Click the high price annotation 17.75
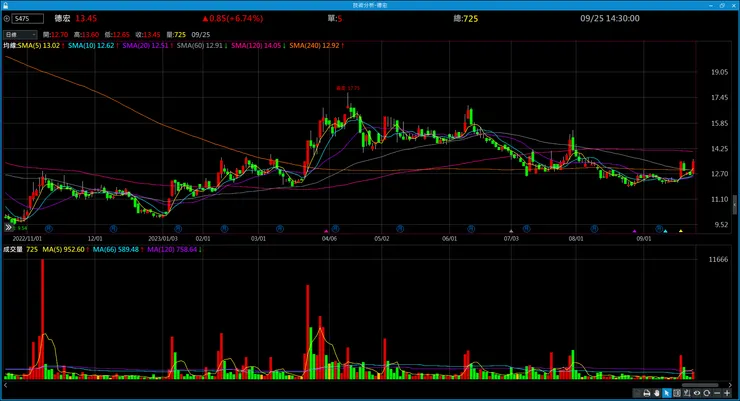 point(348,88)
